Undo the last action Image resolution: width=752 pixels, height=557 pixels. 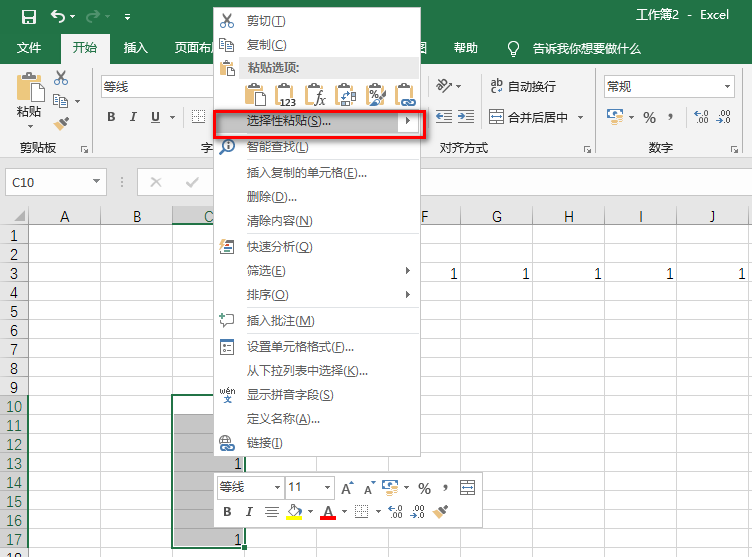tap(58, 17)
